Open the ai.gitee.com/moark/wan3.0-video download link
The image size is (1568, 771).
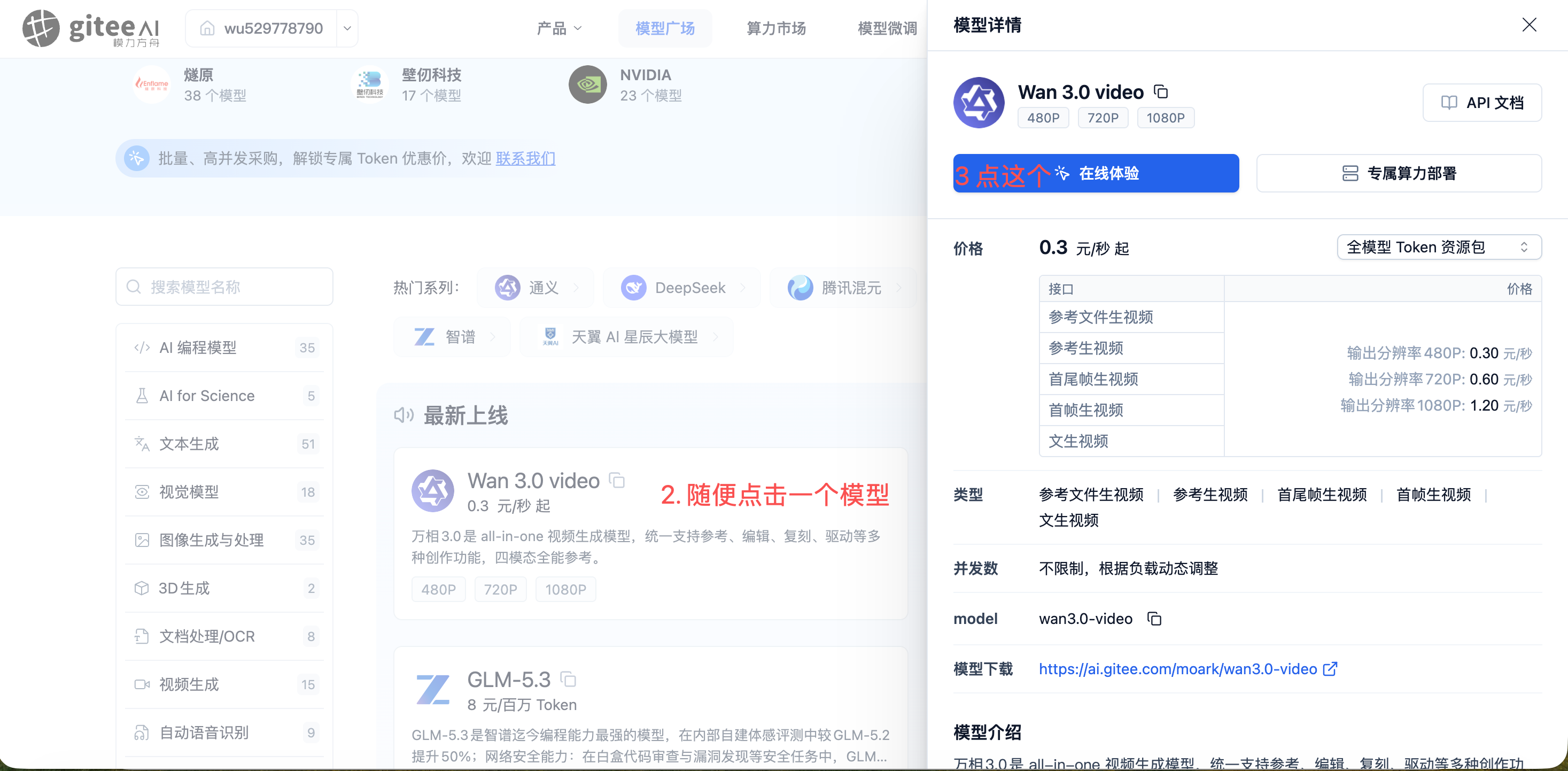(x=1187, y=669)
